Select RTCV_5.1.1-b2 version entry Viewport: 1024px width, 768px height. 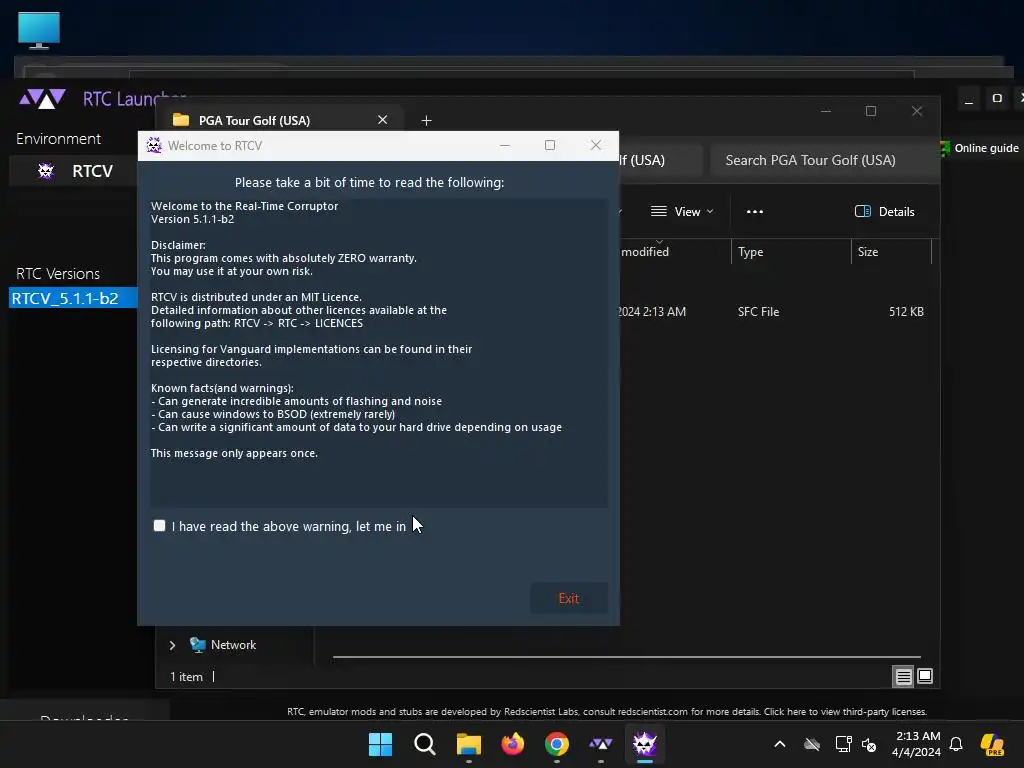click(73, 298)
